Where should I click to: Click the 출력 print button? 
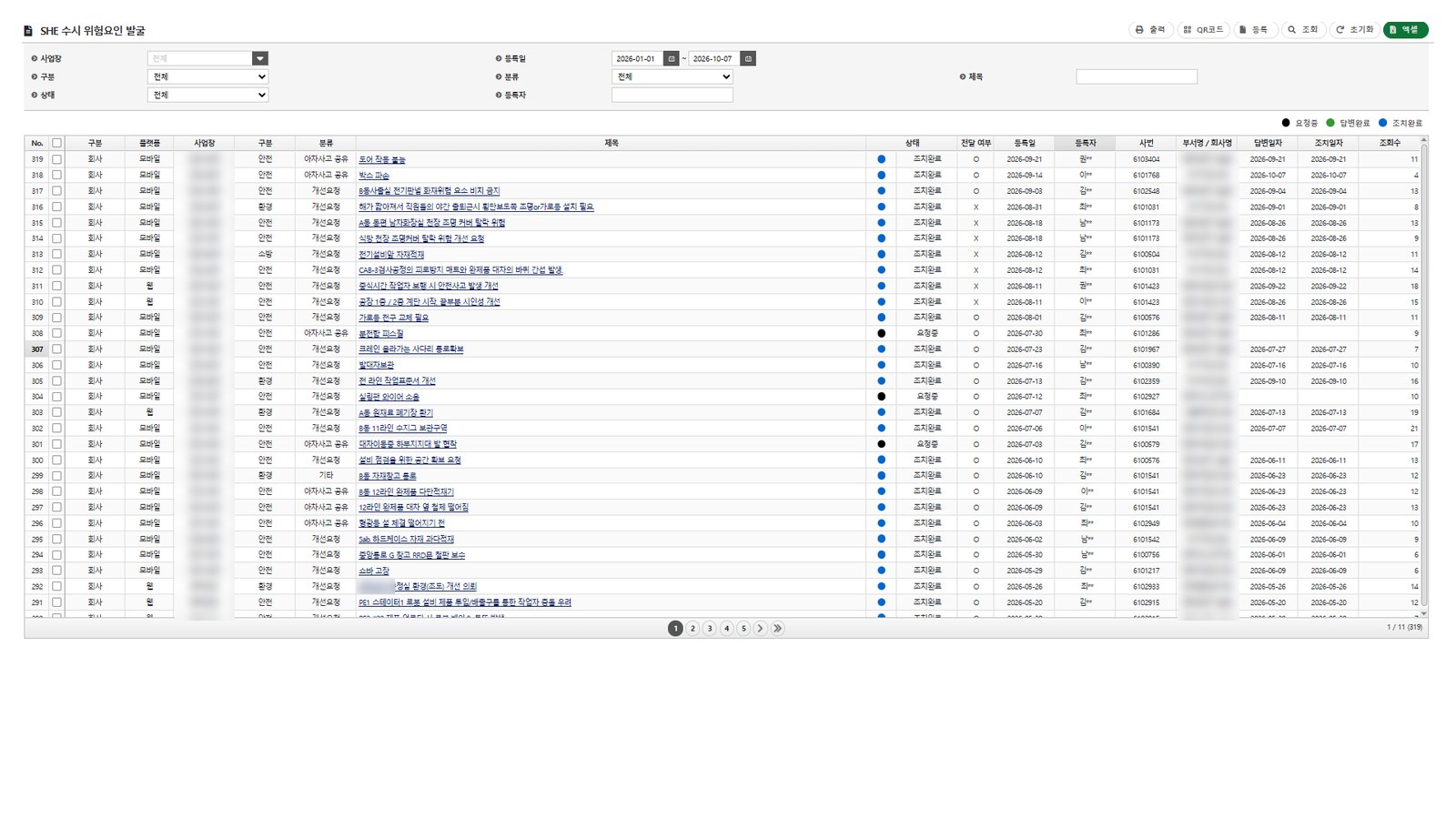1150,30
